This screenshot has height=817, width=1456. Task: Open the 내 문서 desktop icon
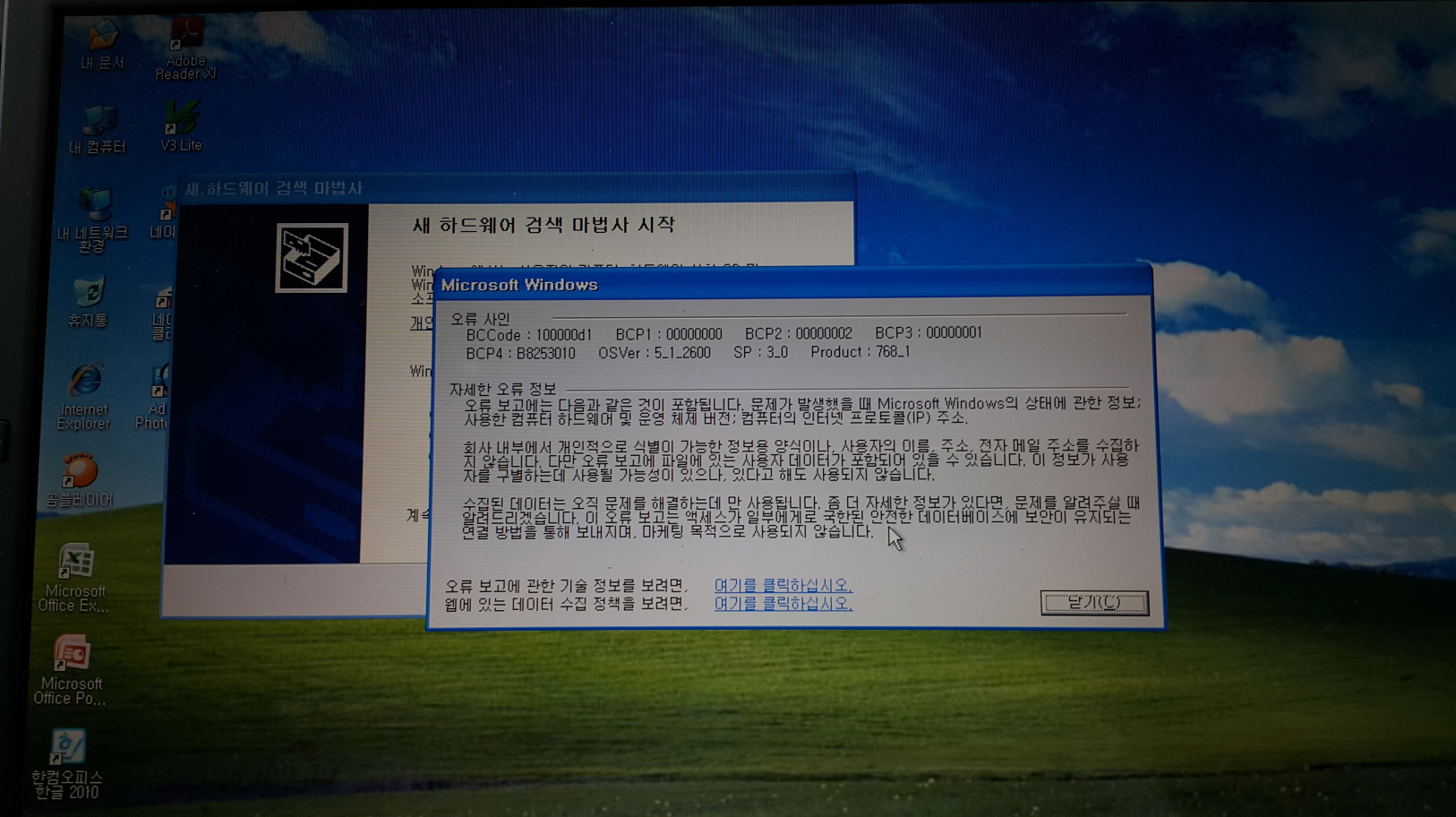(x=102, y=45)
